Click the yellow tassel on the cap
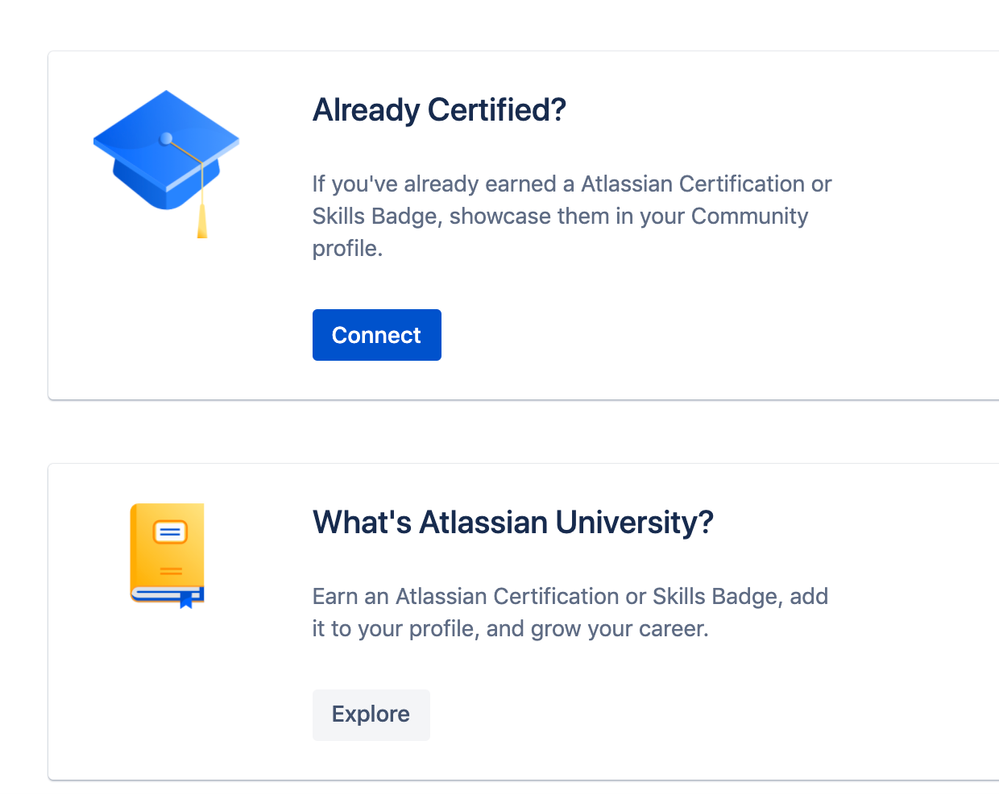Image resolution: width=999 pixels, height=794 pixels. (x=202, y=220)
